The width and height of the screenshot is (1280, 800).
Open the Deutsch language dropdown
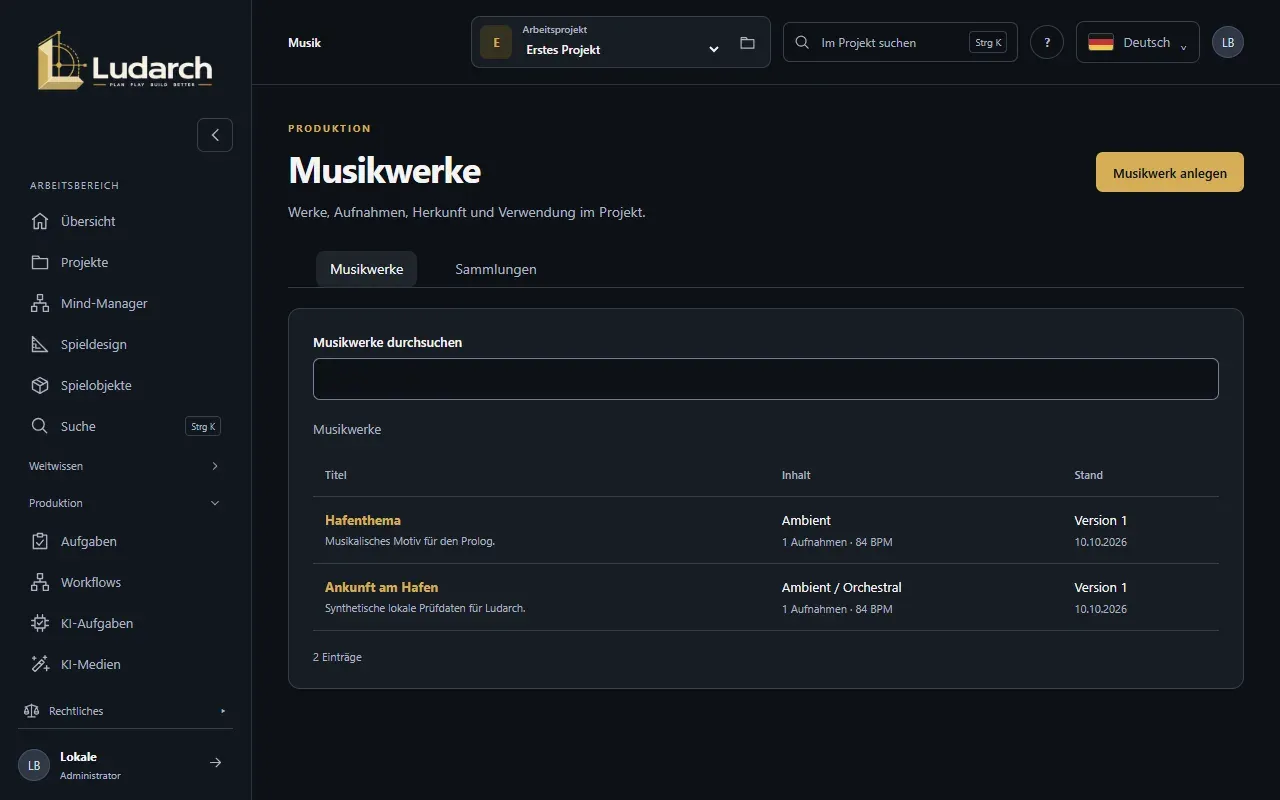1138,42
